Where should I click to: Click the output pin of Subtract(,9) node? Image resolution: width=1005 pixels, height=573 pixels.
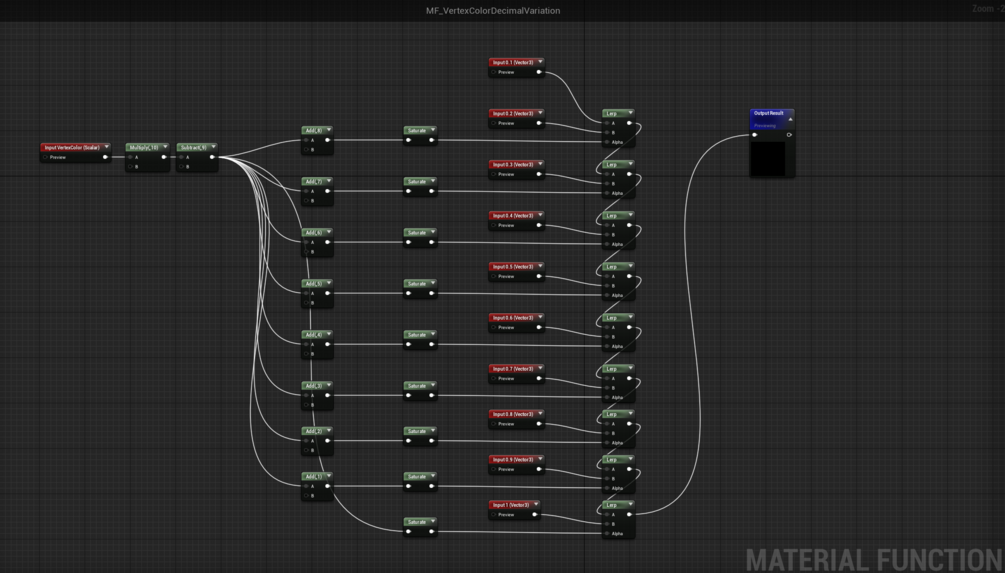[212, 157]
